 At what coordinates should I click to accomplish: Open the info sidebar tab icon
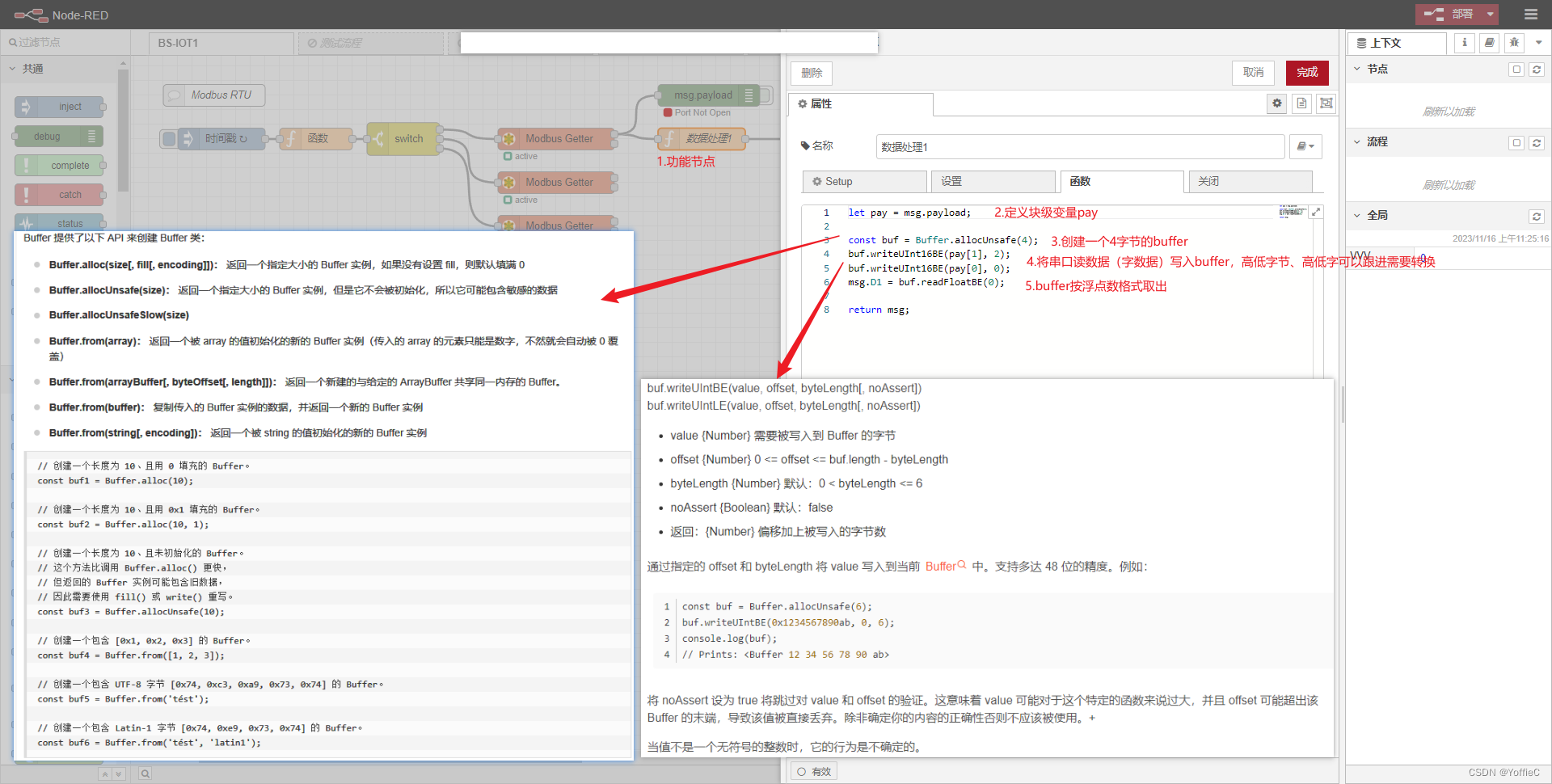click(x=1464, y=43)
